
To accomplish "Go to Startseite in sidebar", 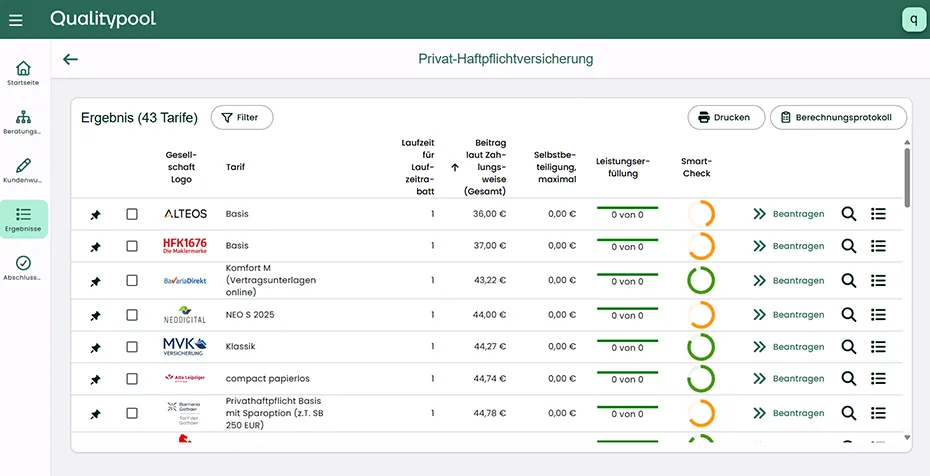I will tap(23, 73).
